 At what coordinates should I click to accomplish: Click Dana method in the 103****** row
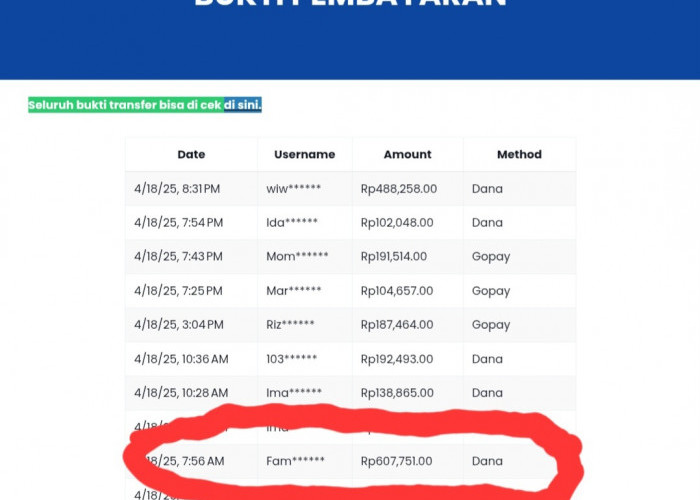(487, 358)
